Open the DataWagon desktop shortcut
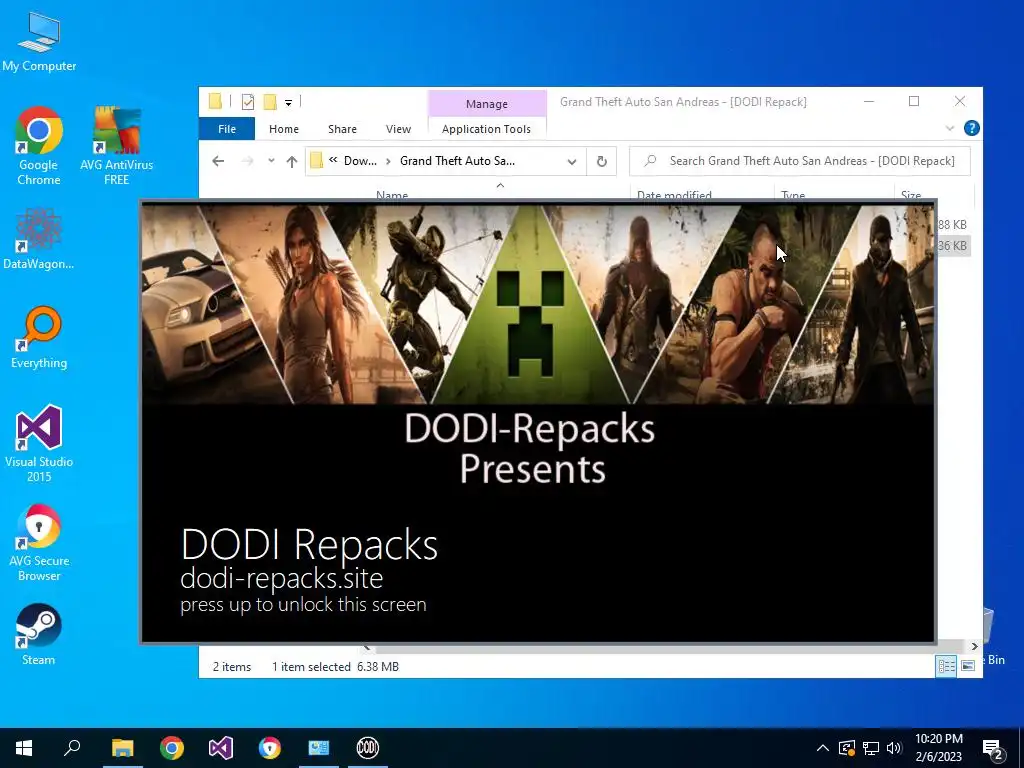Viewport: 1024px width, 768px height. [x=39, y=239]
